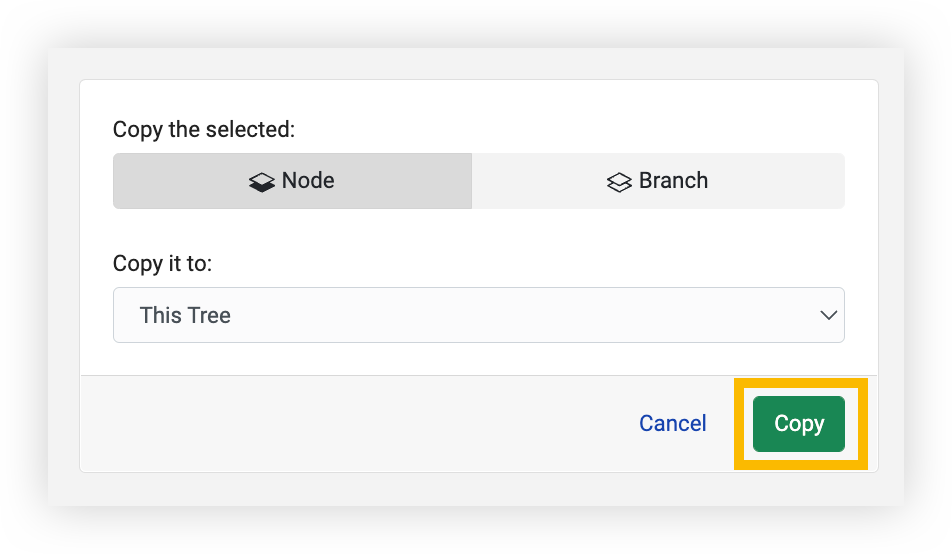Image resolution: width=952 pixels, height=554 pixels.
Task: Click the word "Branch" in the segmented control
Action: (x=673, y=181)
